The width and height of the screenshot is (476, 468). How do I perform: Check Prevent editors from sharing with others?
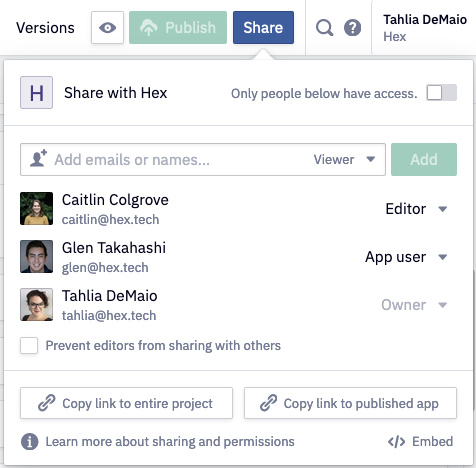[x=29, y=345]
